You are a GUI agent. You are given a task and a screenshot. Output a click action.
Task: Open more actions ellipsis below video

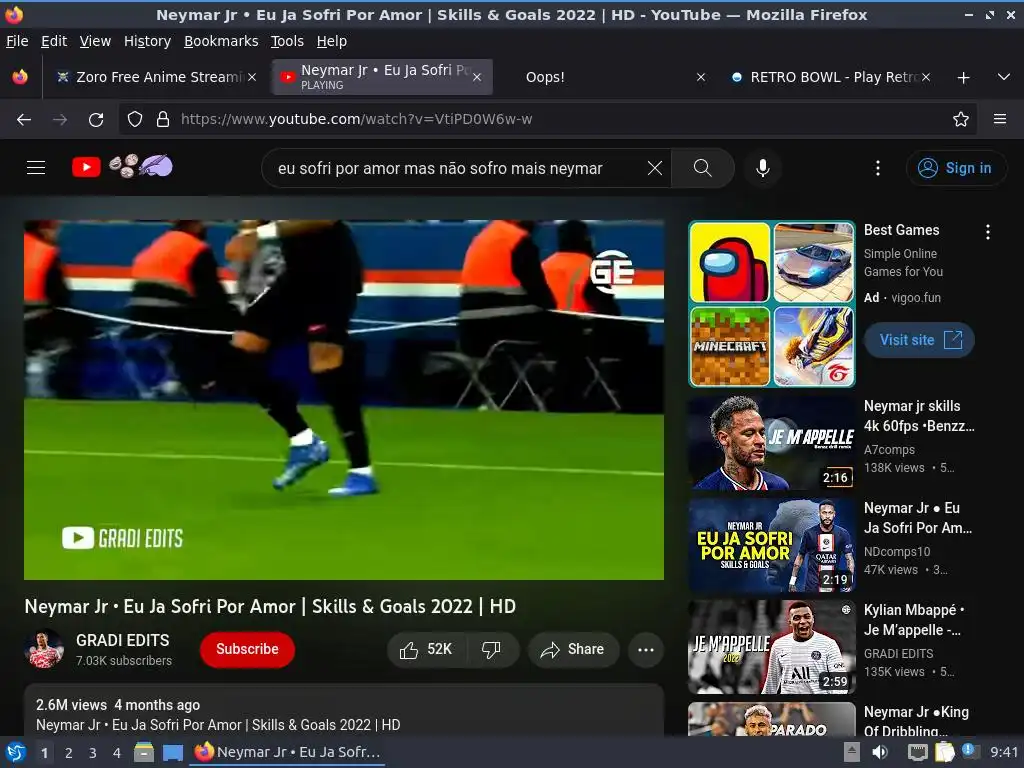tap(646, 649)
